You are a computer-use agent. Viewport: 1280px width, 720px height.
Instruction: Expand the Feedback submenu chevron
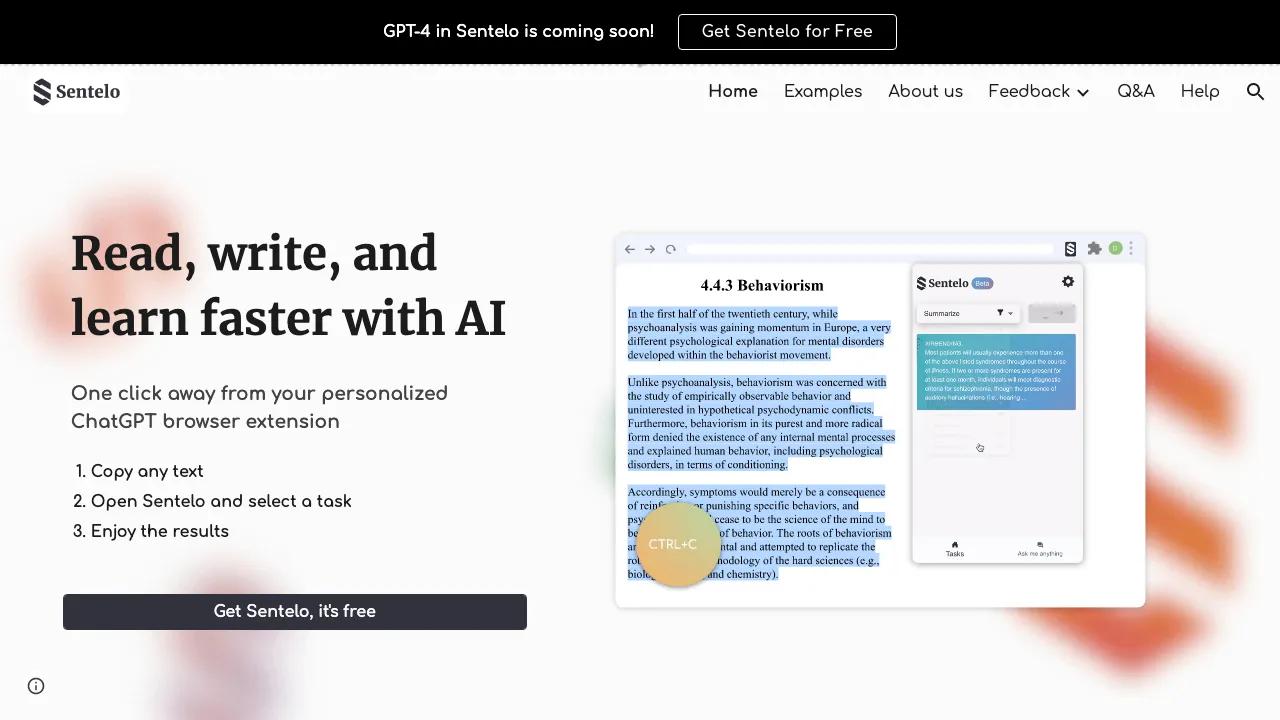[1083, 92]
